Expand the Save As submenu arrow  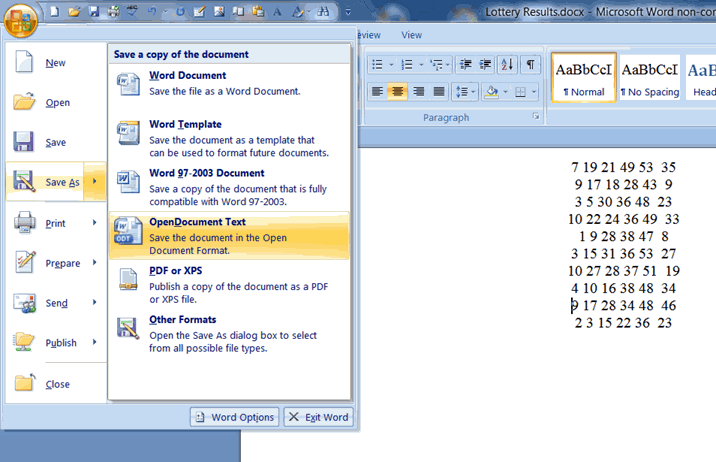(95, 181)
